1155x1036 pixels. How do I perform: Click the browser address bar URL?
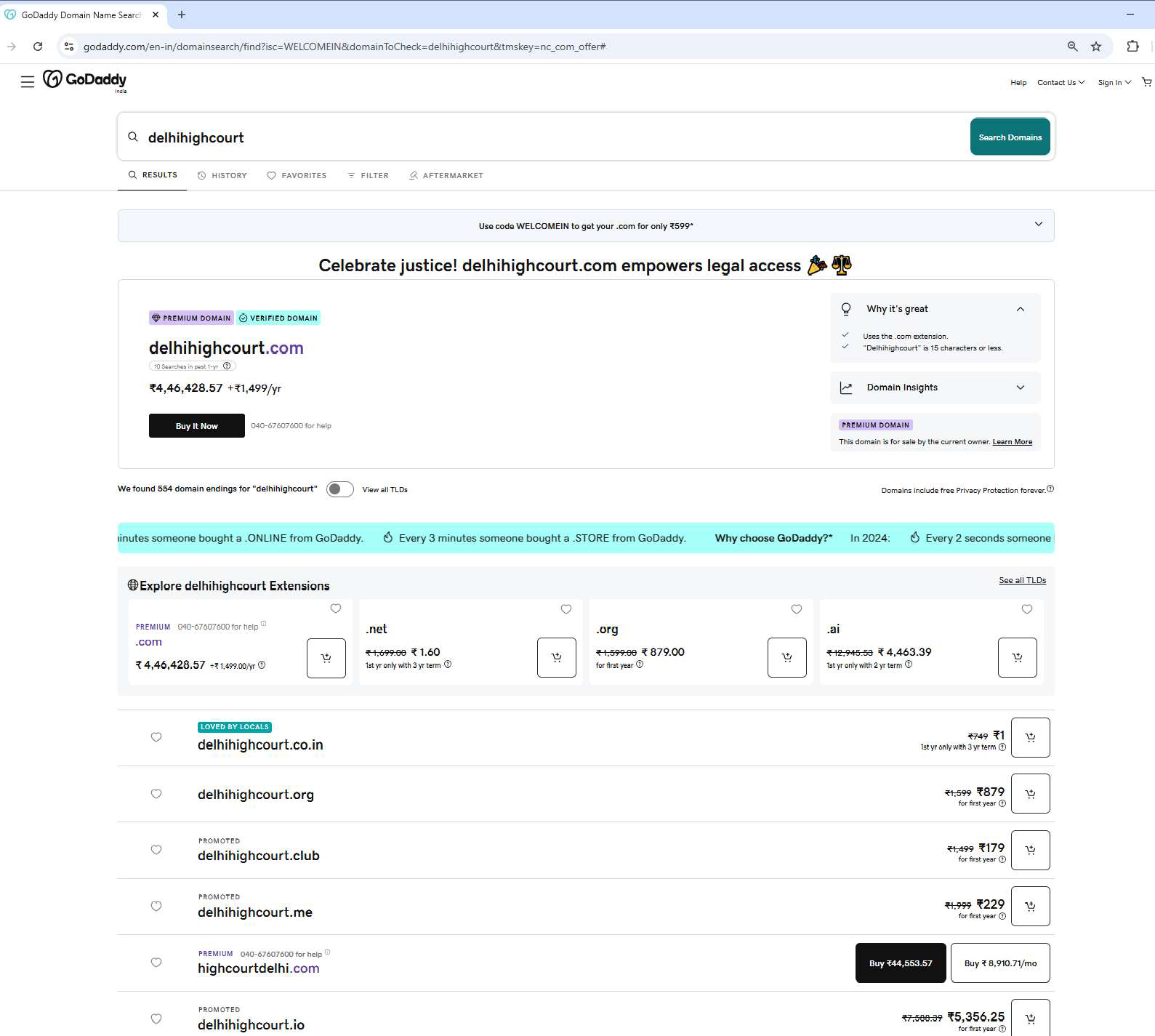[x=345, y=47]
